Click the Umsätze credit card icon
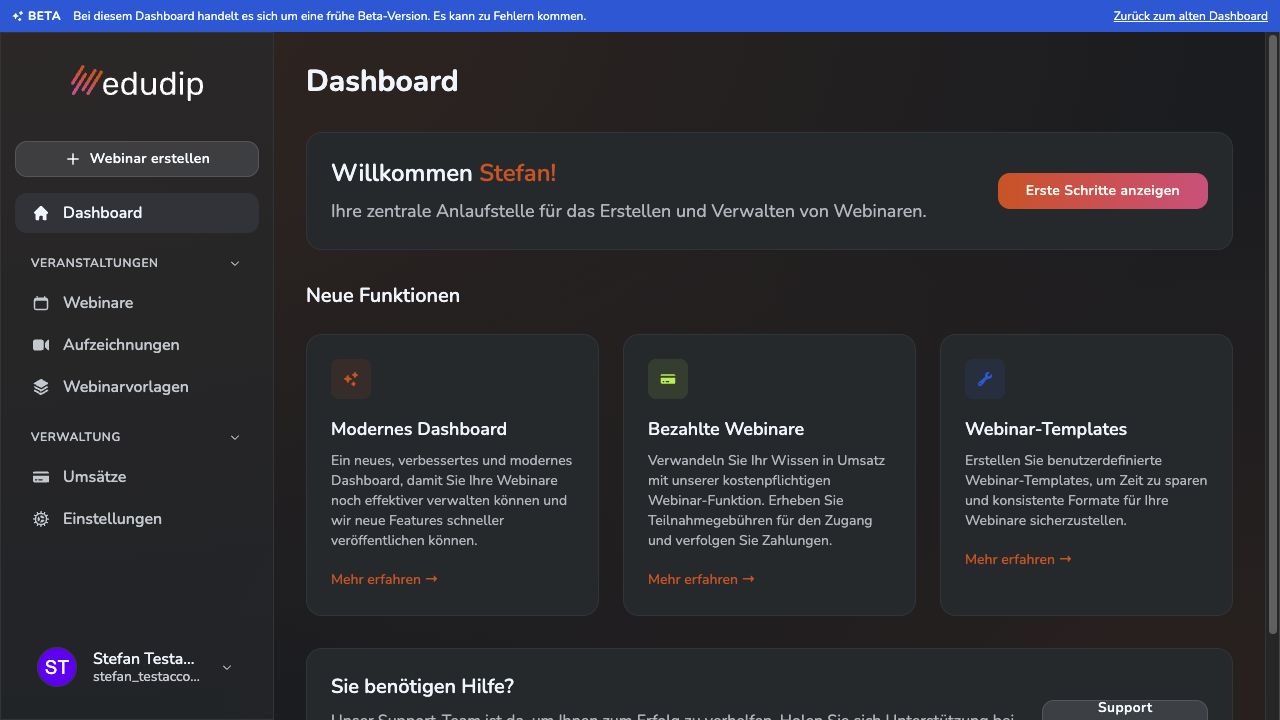Viewport: 1280px width, 720px height. click(x=41, y=477)
